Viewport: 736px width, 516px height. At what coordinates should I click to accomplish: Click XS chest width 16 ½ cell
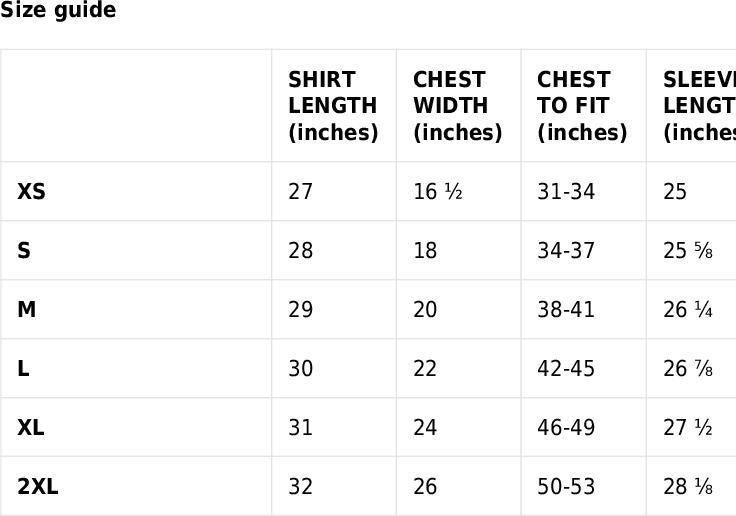[x=437, y=191]
